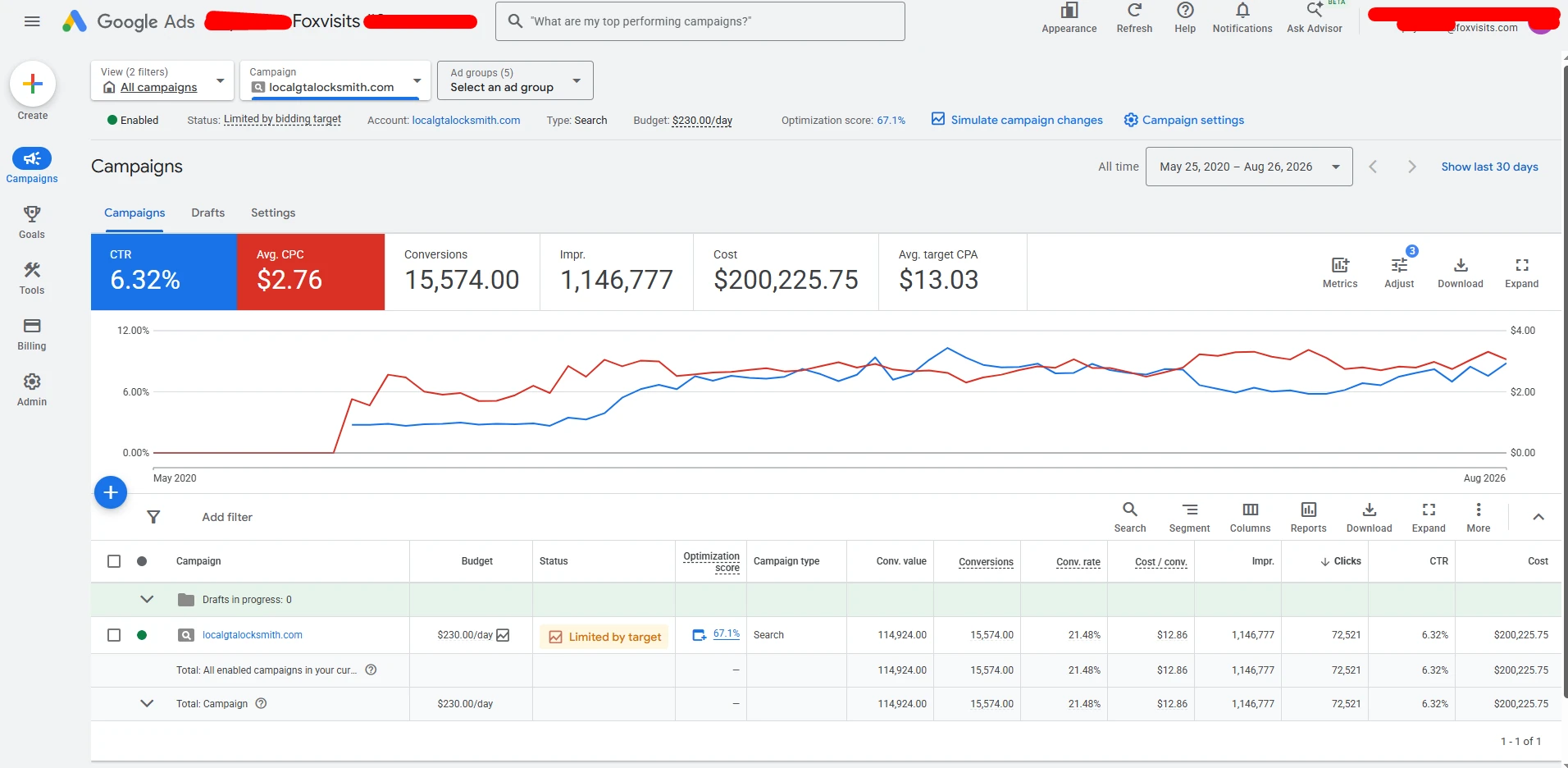
Task: Expand the campaigns table
Action: 1429,517
